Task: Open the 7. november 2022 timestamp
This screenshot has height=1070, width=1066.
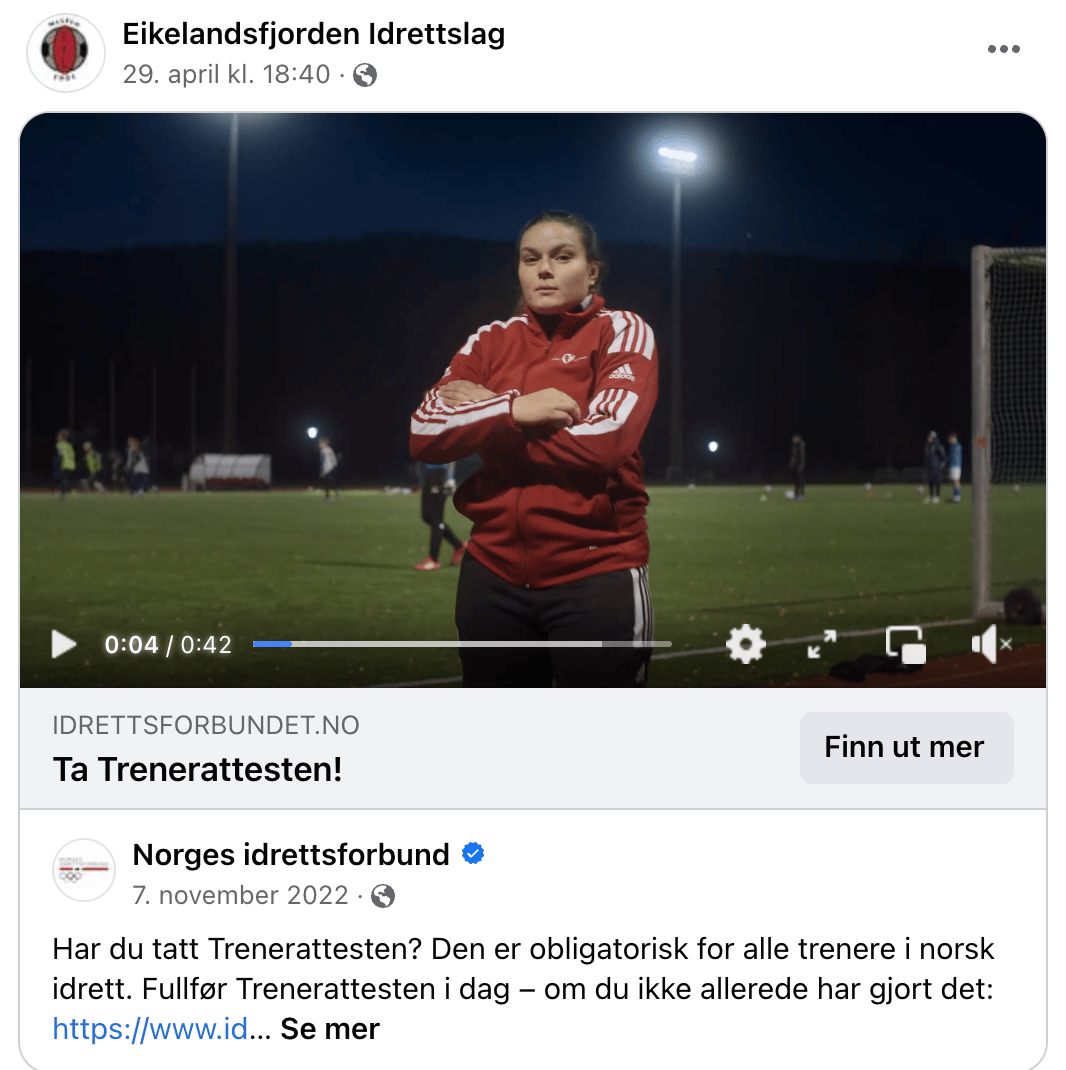Action: click(x=240, y=895)
